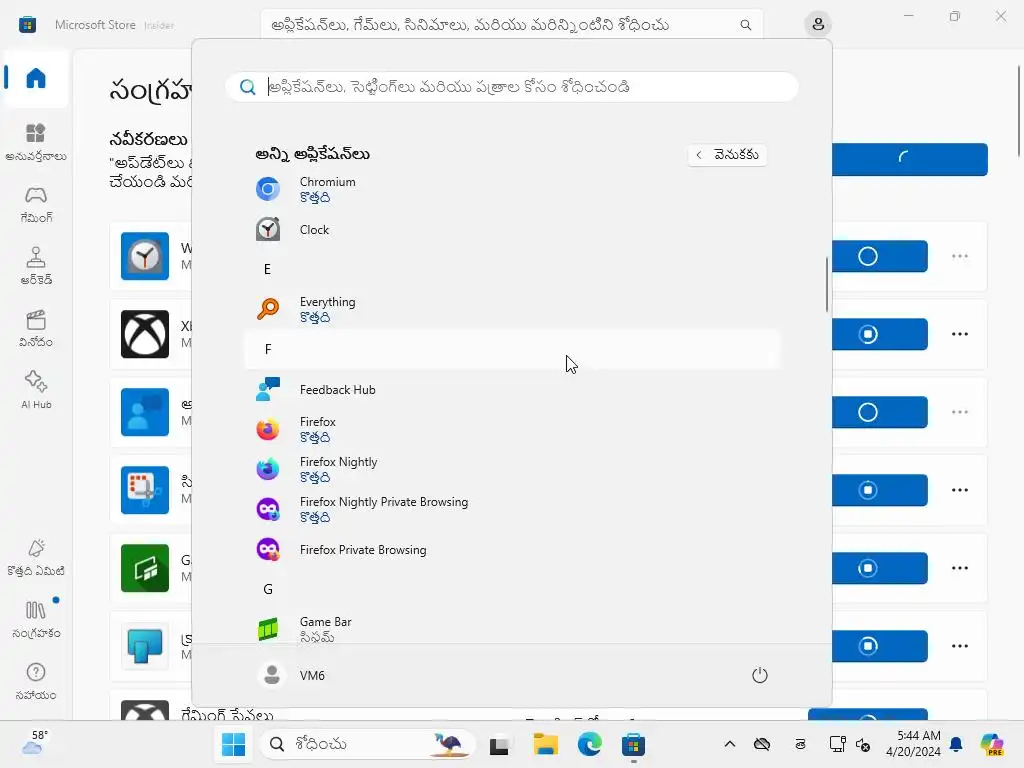Viewport: 1024px width, 768px height.
Task: Click the Windows Start button on taskbar
Action: [233, 744]
